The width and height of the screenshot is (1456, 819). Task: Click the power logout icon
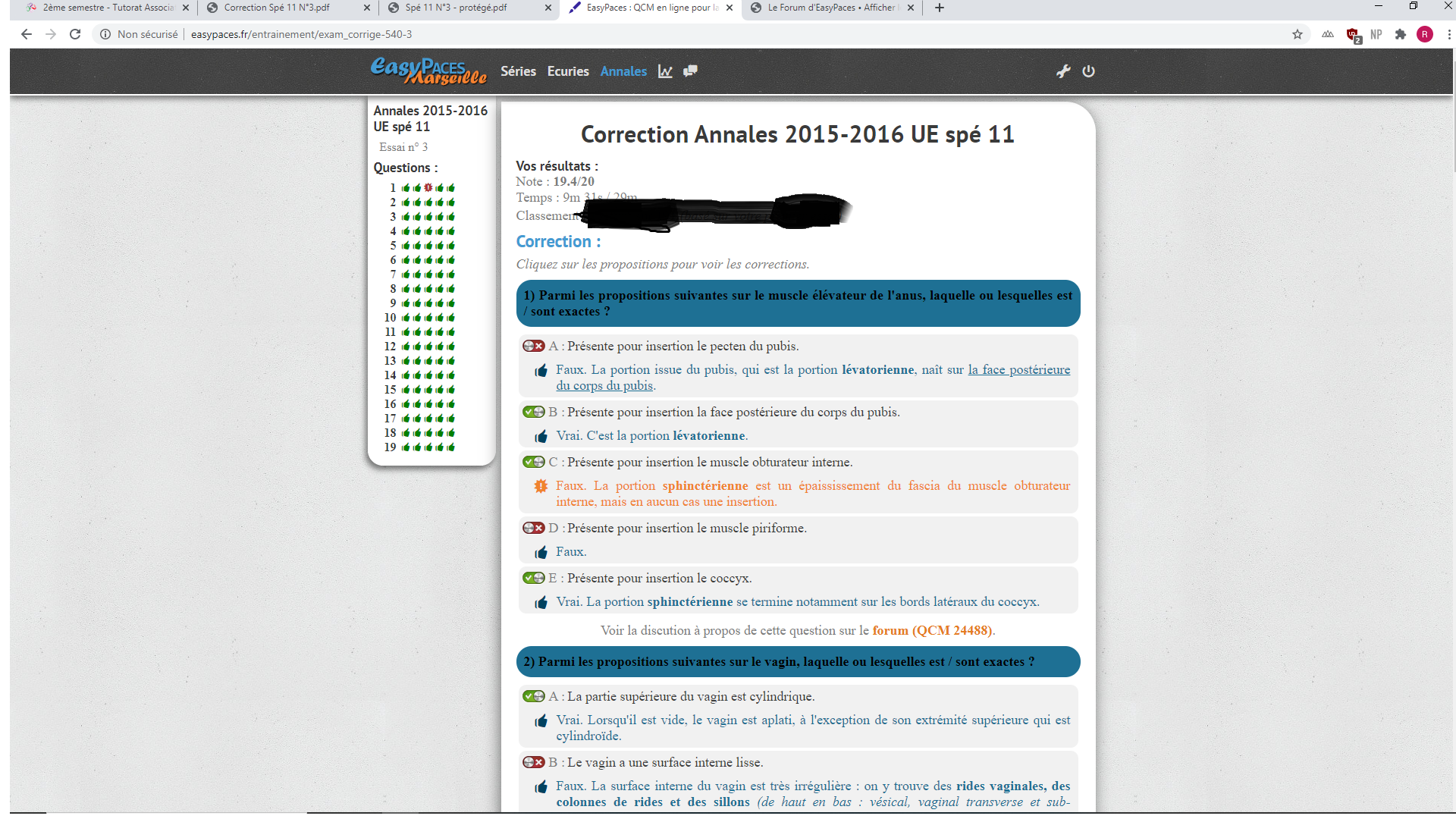(1088, 71)
